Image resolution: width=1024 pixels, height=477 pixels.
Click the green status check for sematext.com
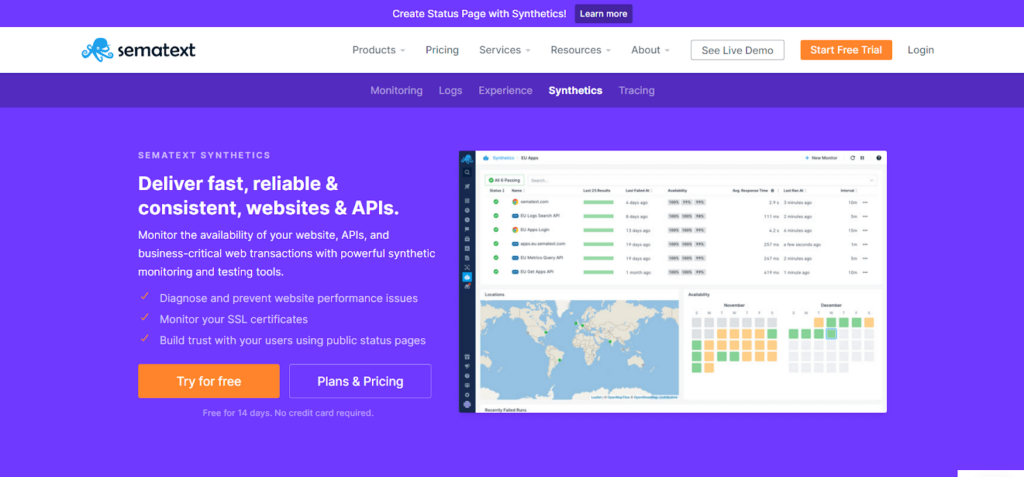coord(496,201)
